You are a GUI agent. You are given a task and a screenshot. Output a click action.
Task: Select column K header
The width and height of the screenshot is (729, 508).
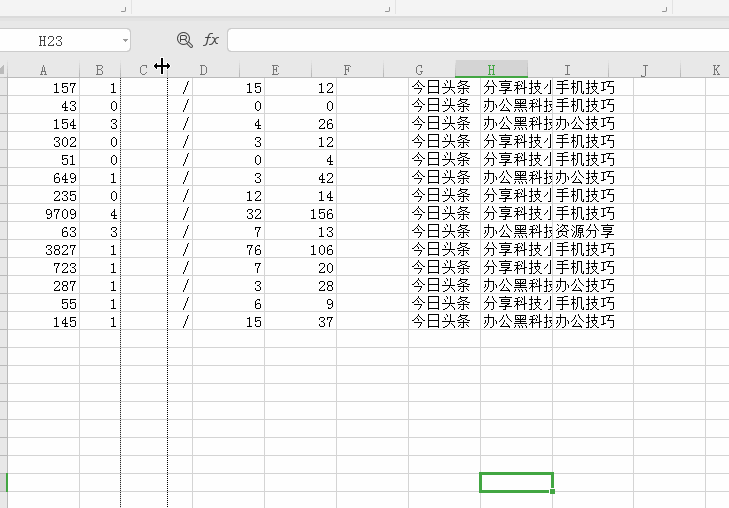(x=716, y=70)
